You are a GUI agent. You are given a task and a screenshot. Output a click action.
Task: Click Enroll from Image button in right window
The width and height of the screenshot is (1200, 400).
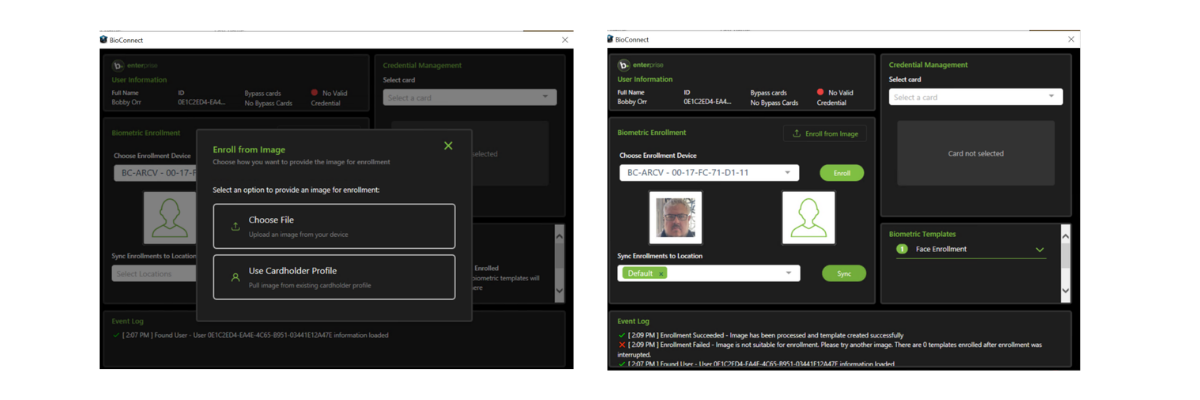(825, 133)
